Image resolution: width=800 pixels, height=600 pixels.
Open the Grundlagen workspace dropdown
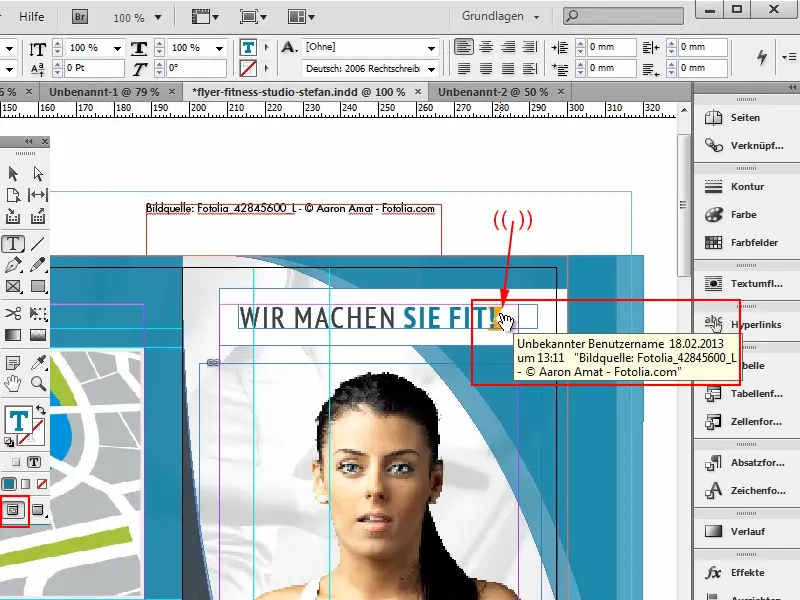(501, 16)
